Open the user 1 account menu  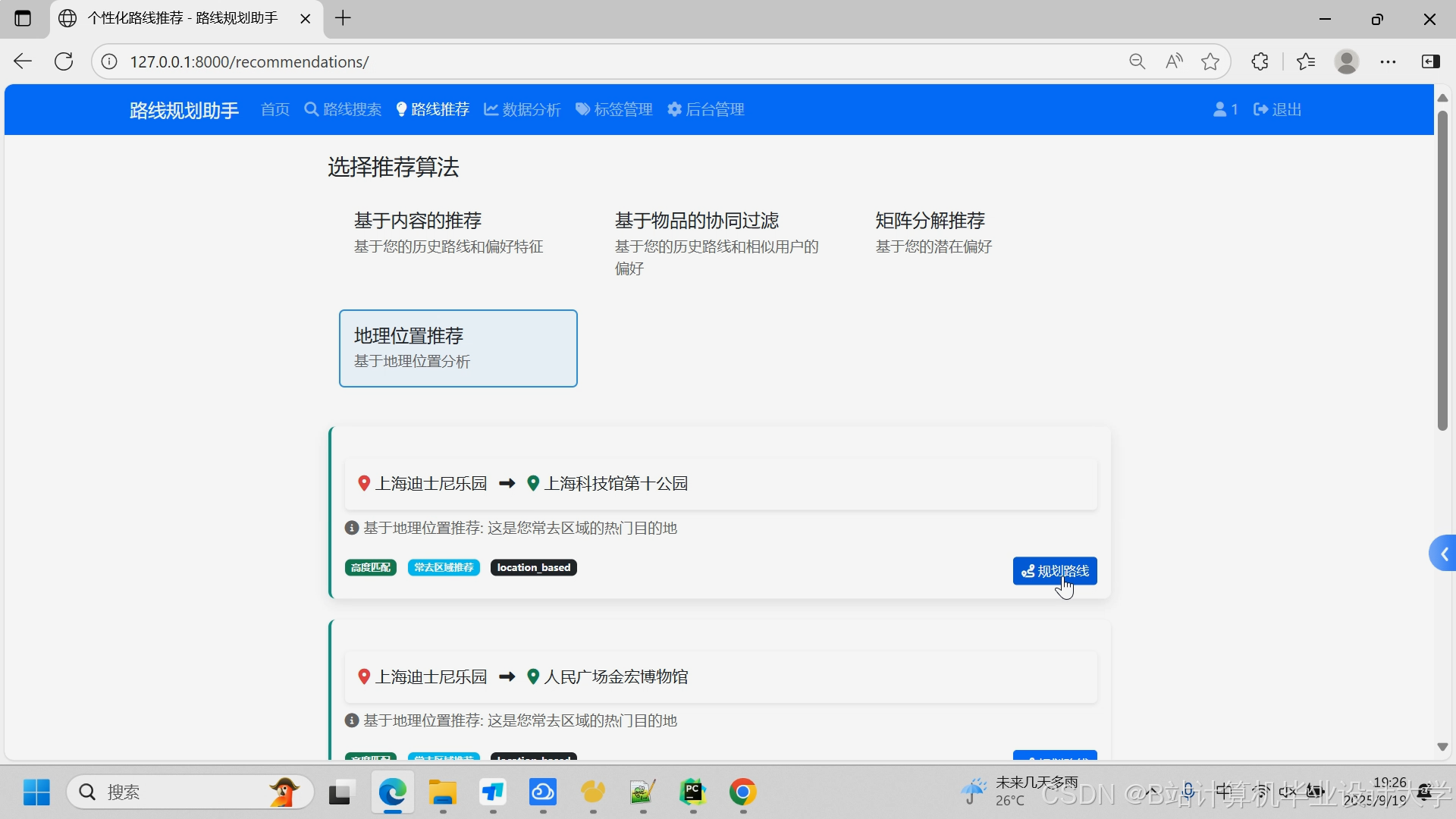click(1225, 109)
